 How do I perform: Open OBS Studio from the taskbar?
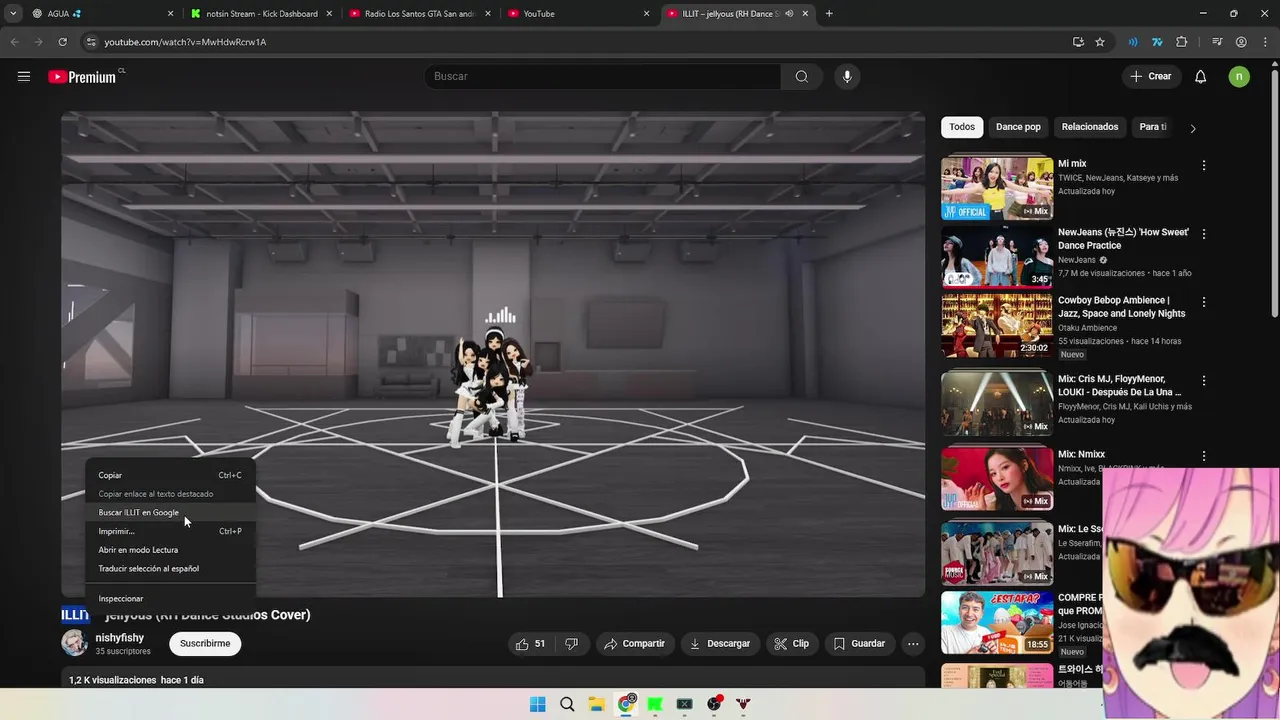tap(714, 704)
